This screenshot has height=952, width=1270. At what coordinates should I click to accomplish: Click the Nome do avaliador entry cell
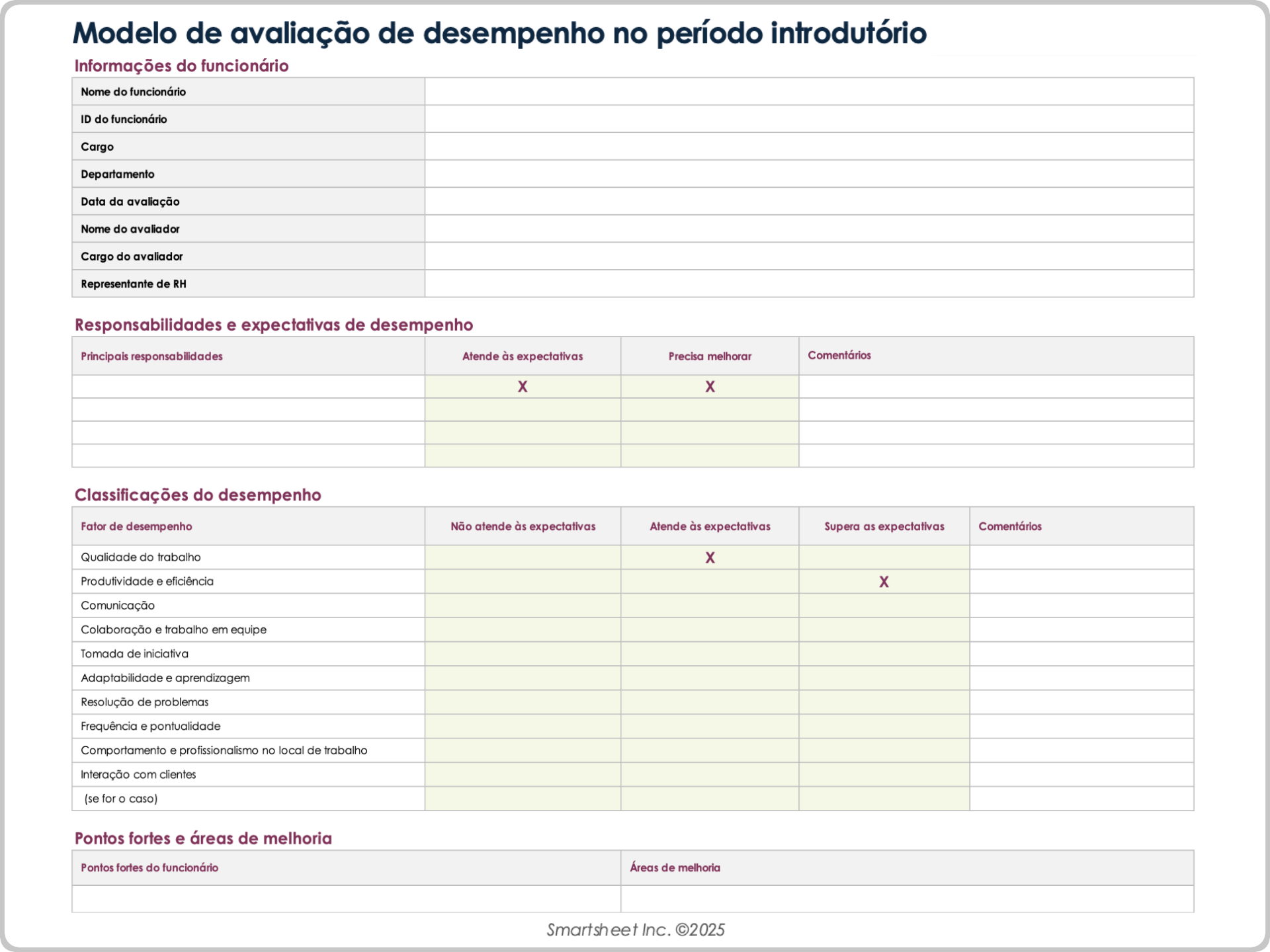tap(807, 229)
